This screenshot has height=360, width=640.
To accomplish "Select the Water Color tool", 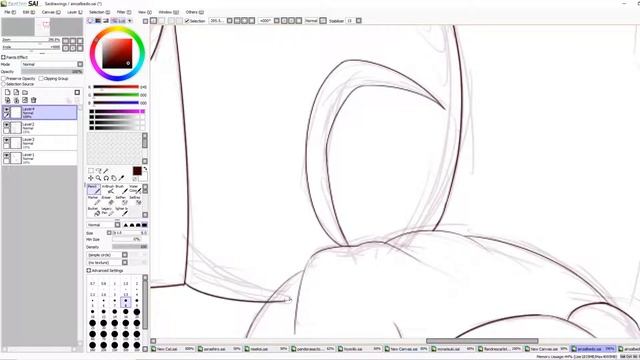I will point(135,189).
